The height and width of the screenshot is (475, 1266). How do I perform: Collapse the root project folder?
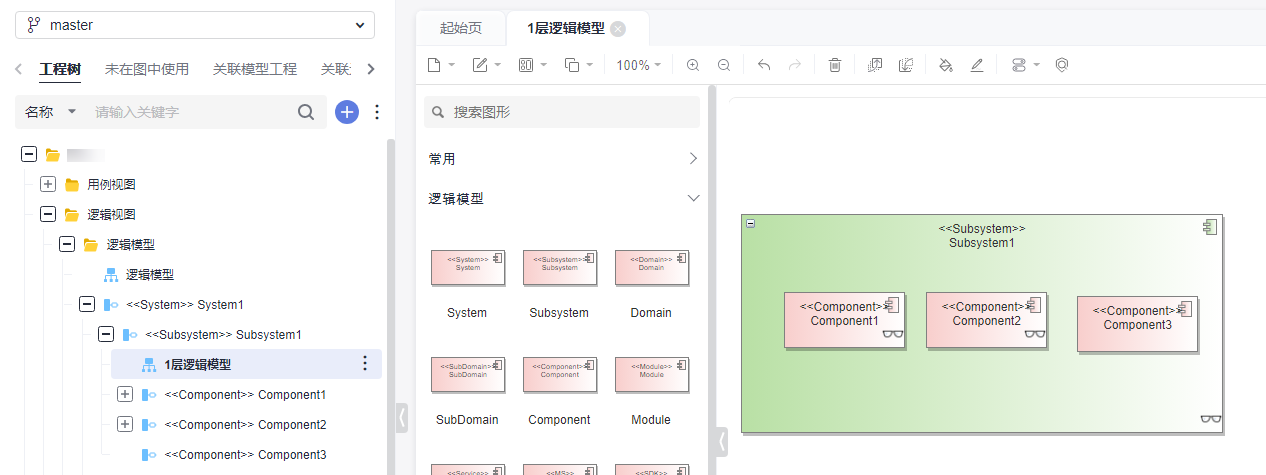(x=29, y=155)
